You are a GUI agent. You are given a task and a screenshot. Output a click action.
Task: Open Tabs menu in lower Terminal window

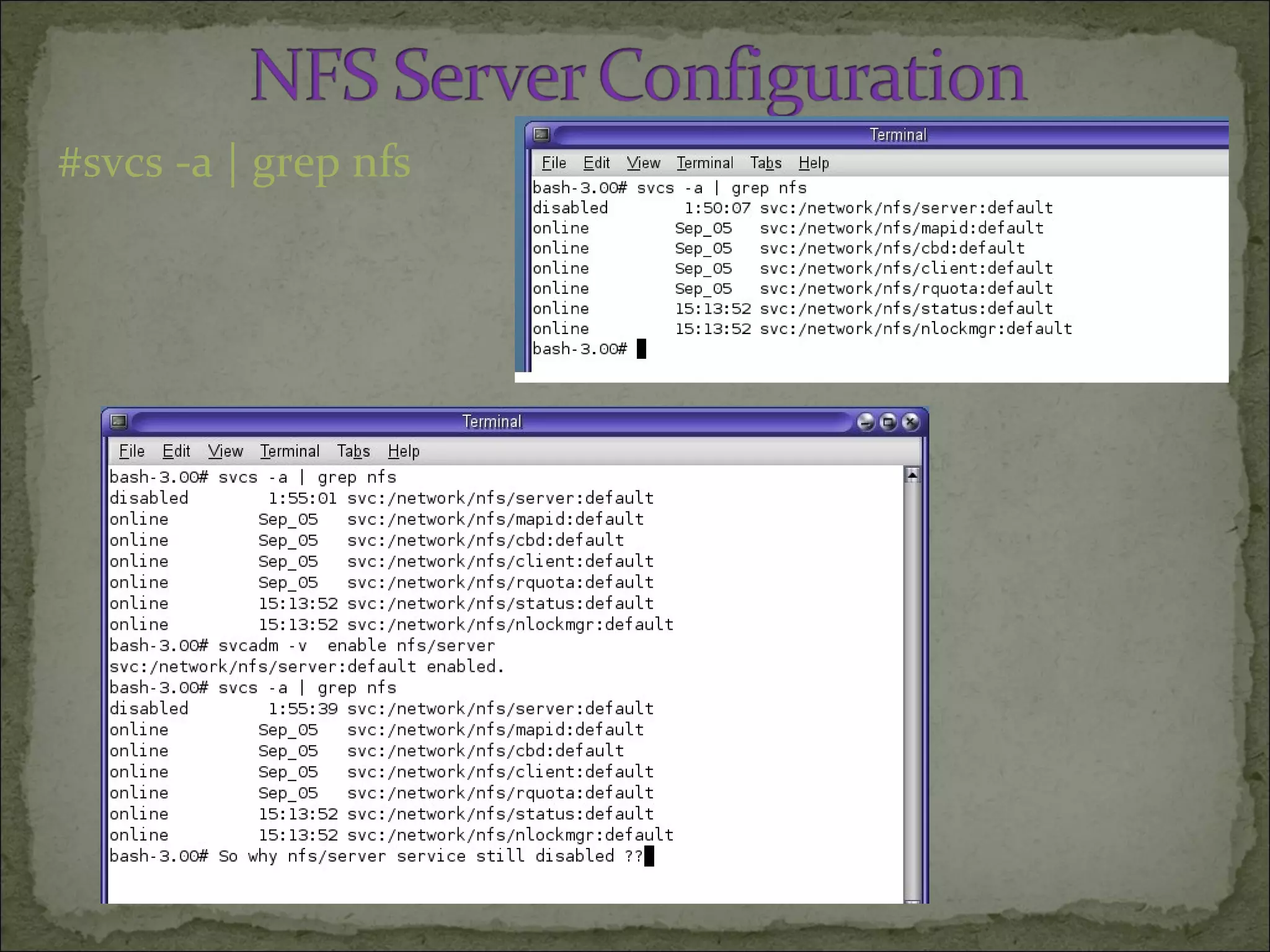click(353, 451)
